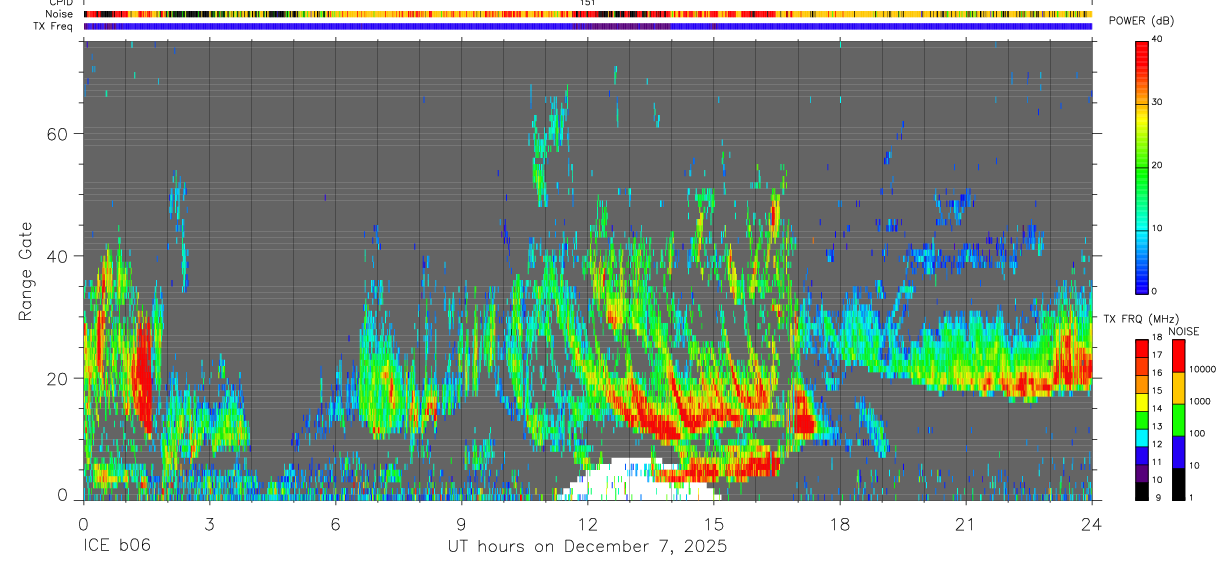Image resolution: width=1228 pixels, height=567 pixels.
Task: Click the 'Range Gate' y-axis label
Action: tap(25, 271)
